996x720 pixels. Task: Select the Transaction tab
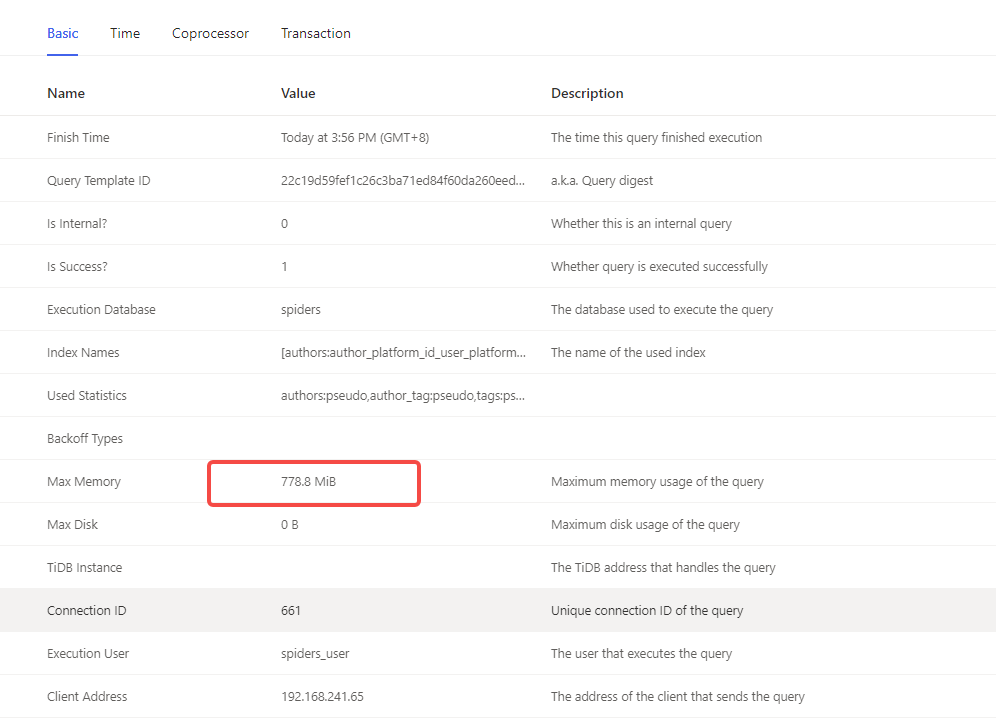316,34
